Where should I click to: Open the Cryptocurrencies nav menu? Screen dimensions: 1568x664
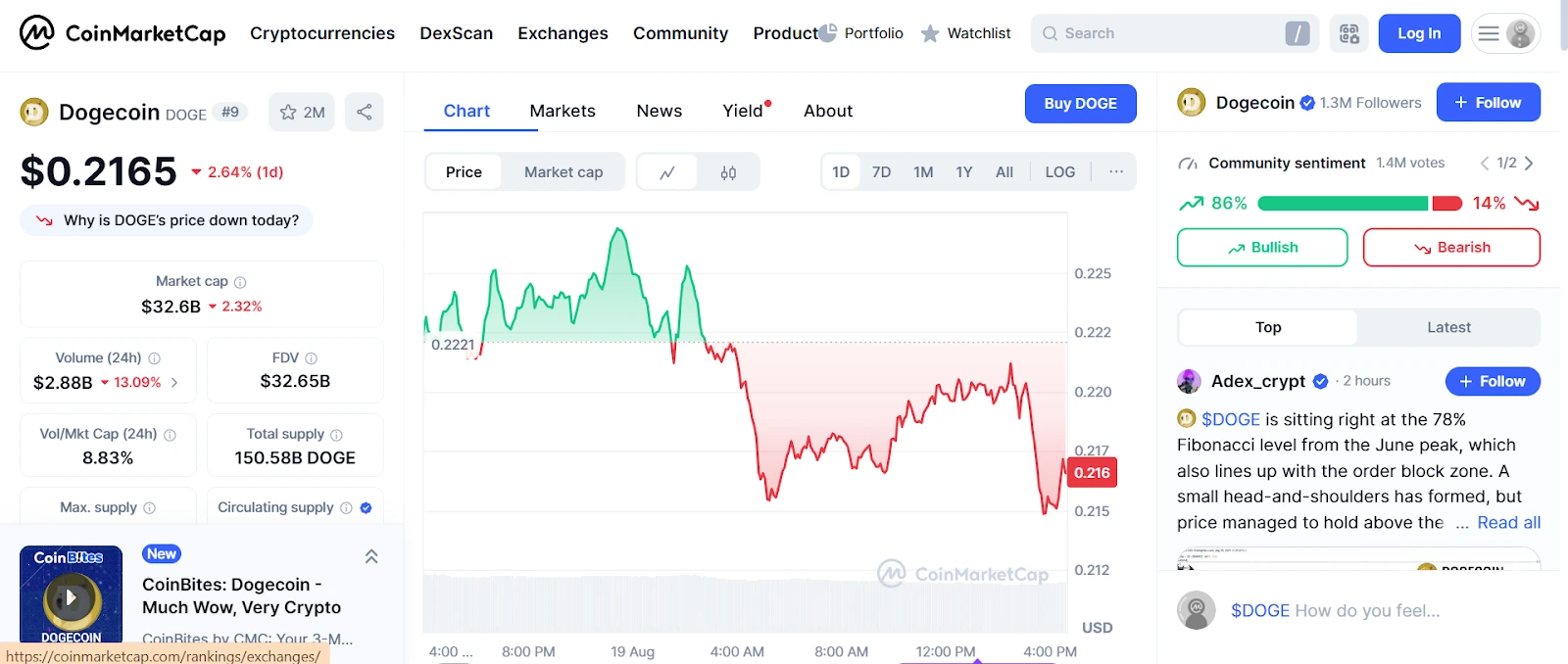click(x=322, y=33)
